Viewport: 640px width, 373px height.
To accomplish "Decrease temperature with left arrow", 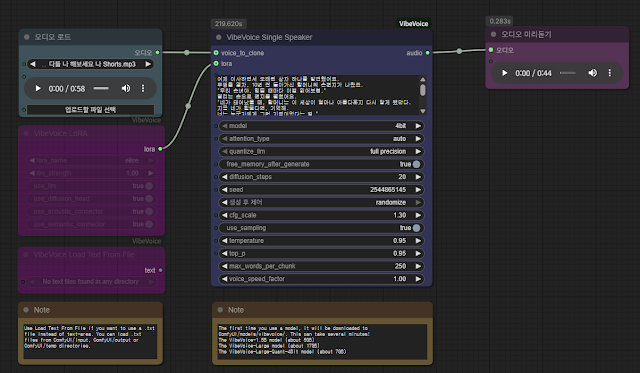I will [x=224, y=241].
